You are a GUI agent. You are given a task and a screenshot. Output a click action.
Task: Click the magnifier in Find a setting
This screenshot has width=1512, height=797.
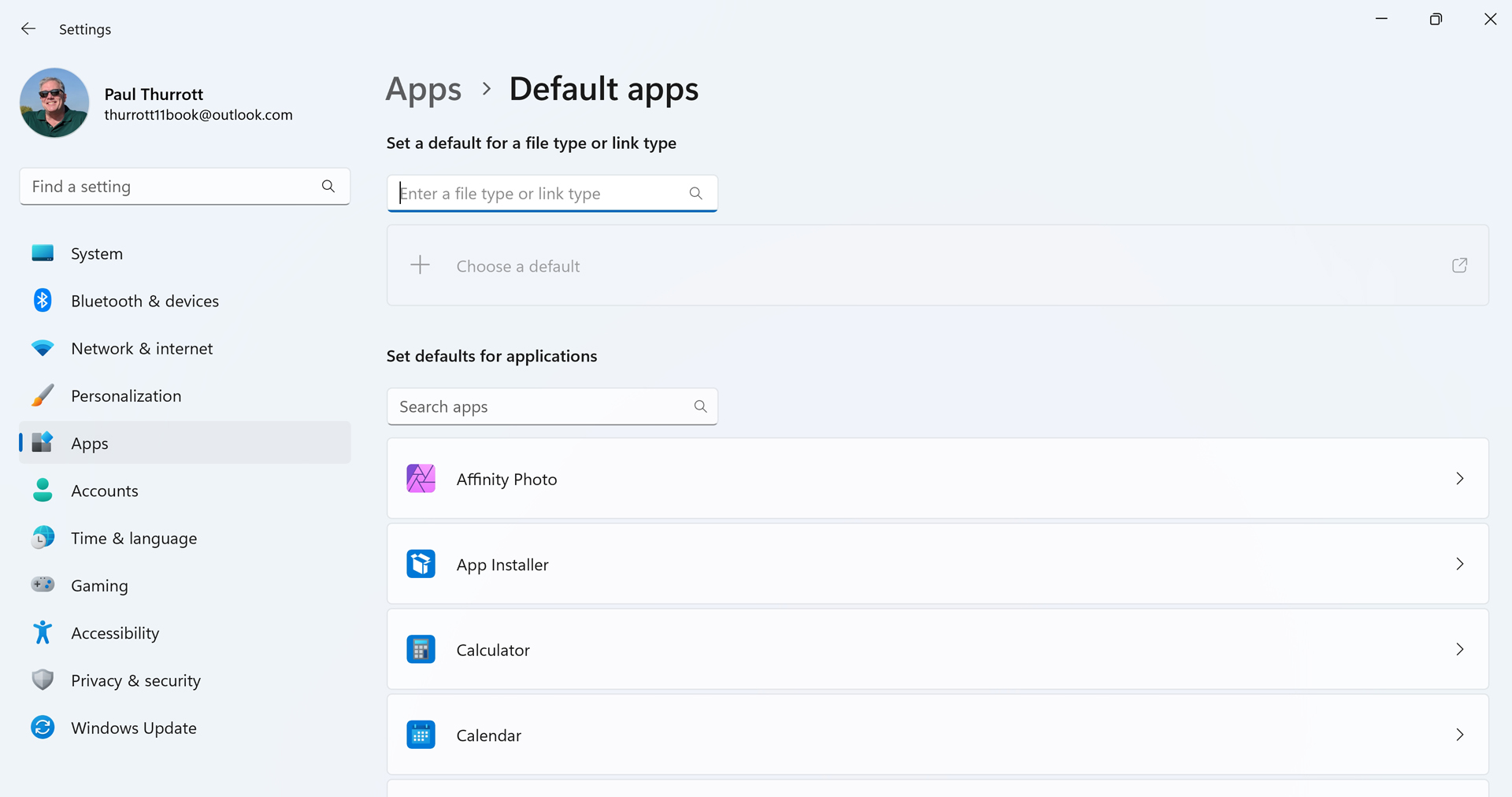pos(328,187)
